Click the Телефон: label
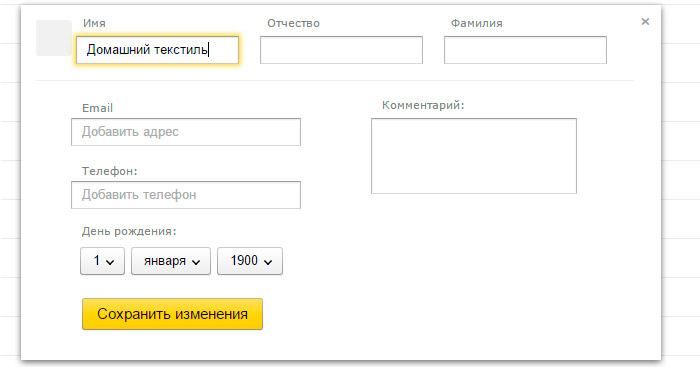This screenshot has height=371, width=700. [109, 171]
